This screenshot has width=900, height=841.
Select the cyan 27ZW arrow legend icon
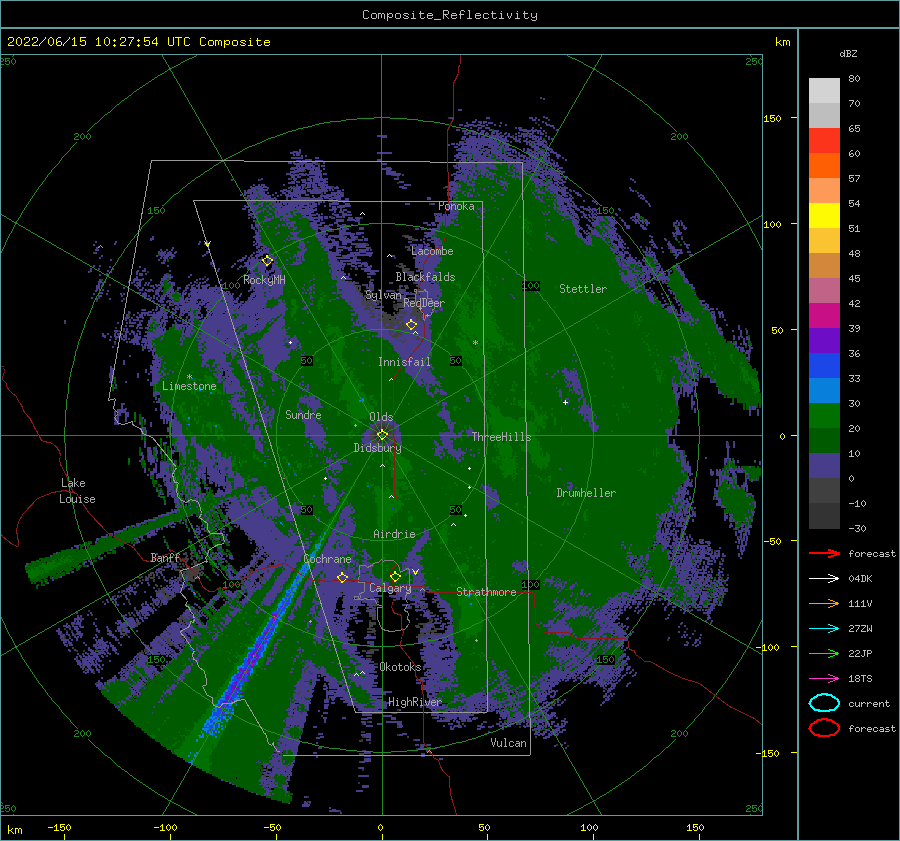824,629
